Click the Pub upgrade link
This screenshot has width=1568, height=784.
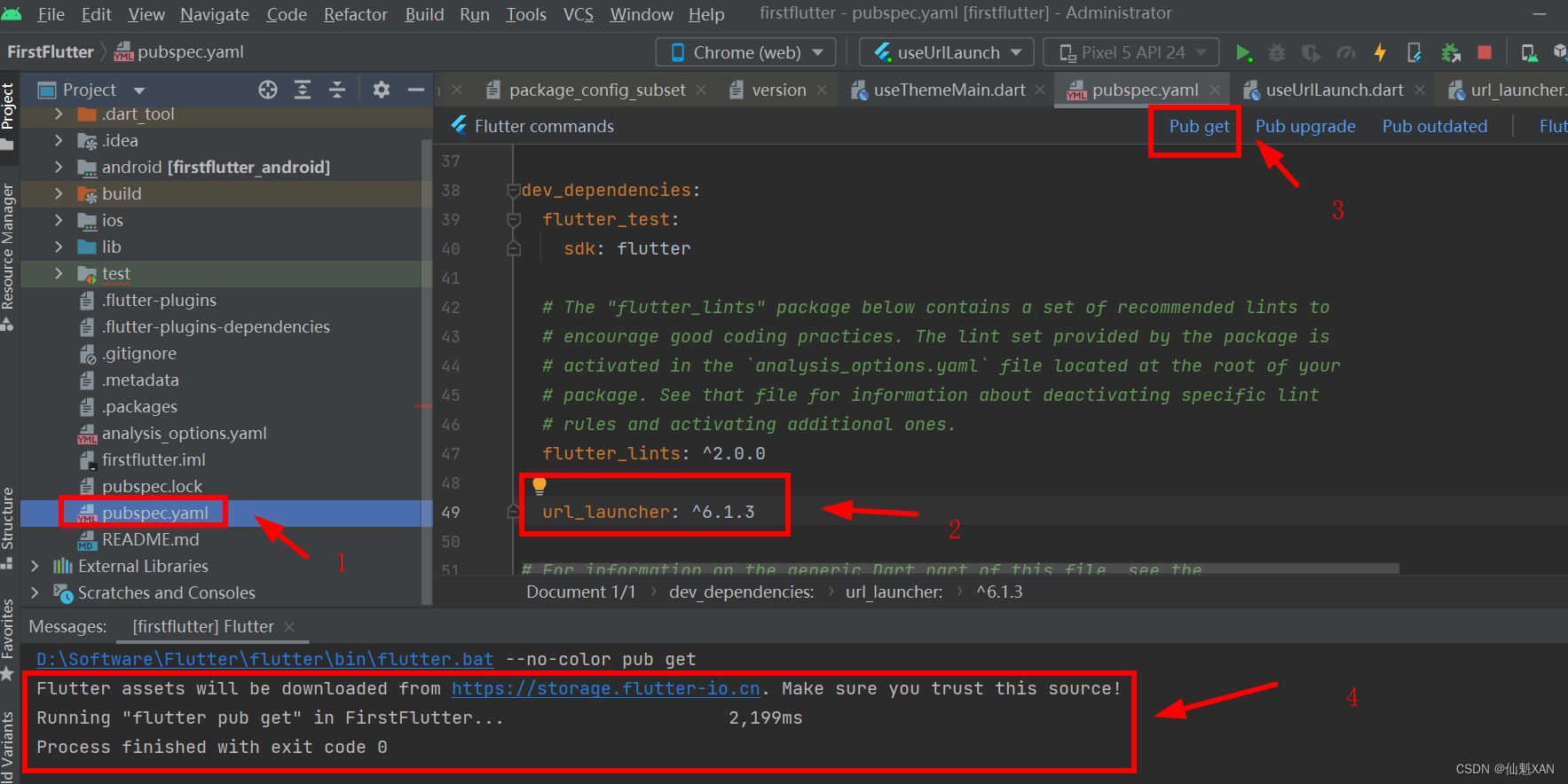click(x=1305, y=126)
